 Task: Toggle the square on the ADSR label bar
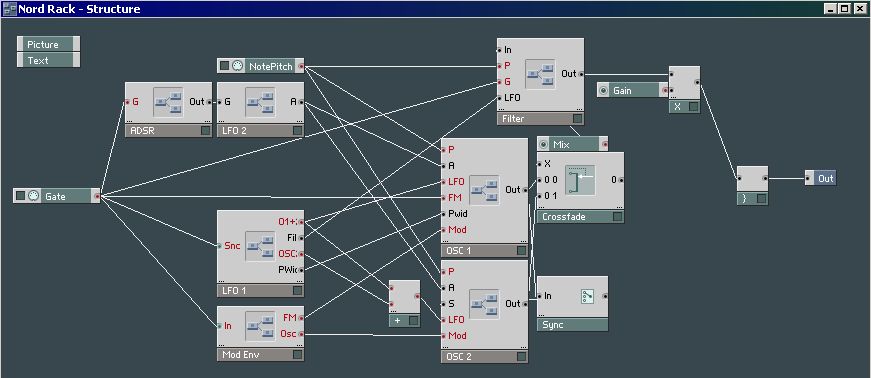click(x=206, y=131)
